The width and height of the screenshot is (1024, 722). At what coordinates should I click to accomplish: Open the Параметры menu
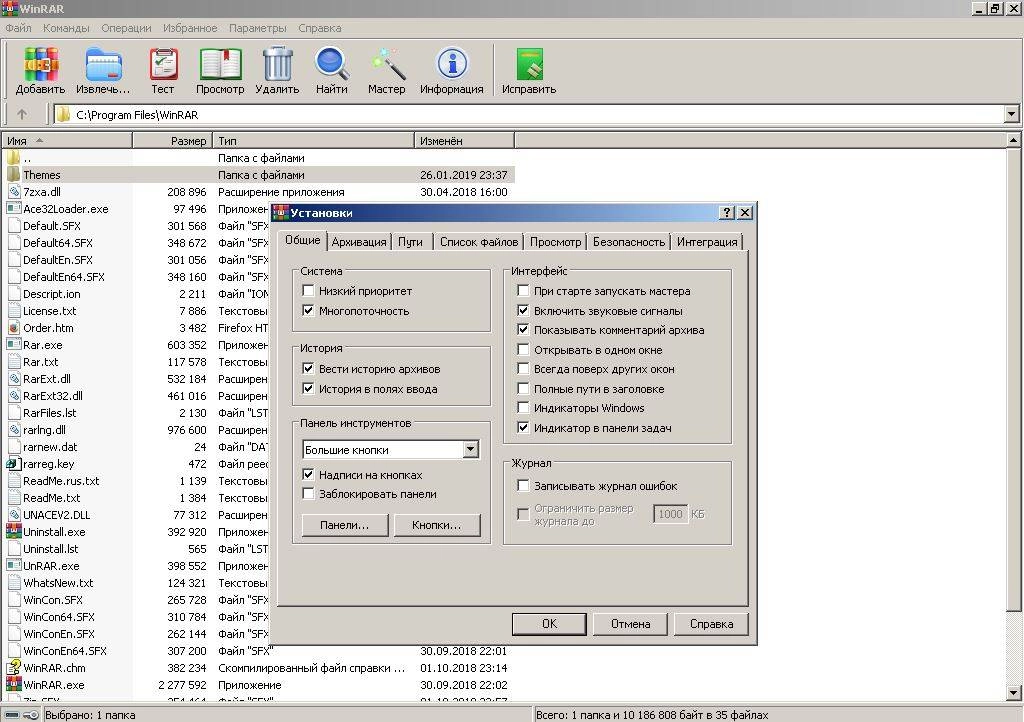pyautogui.click(x=257, y=28)
